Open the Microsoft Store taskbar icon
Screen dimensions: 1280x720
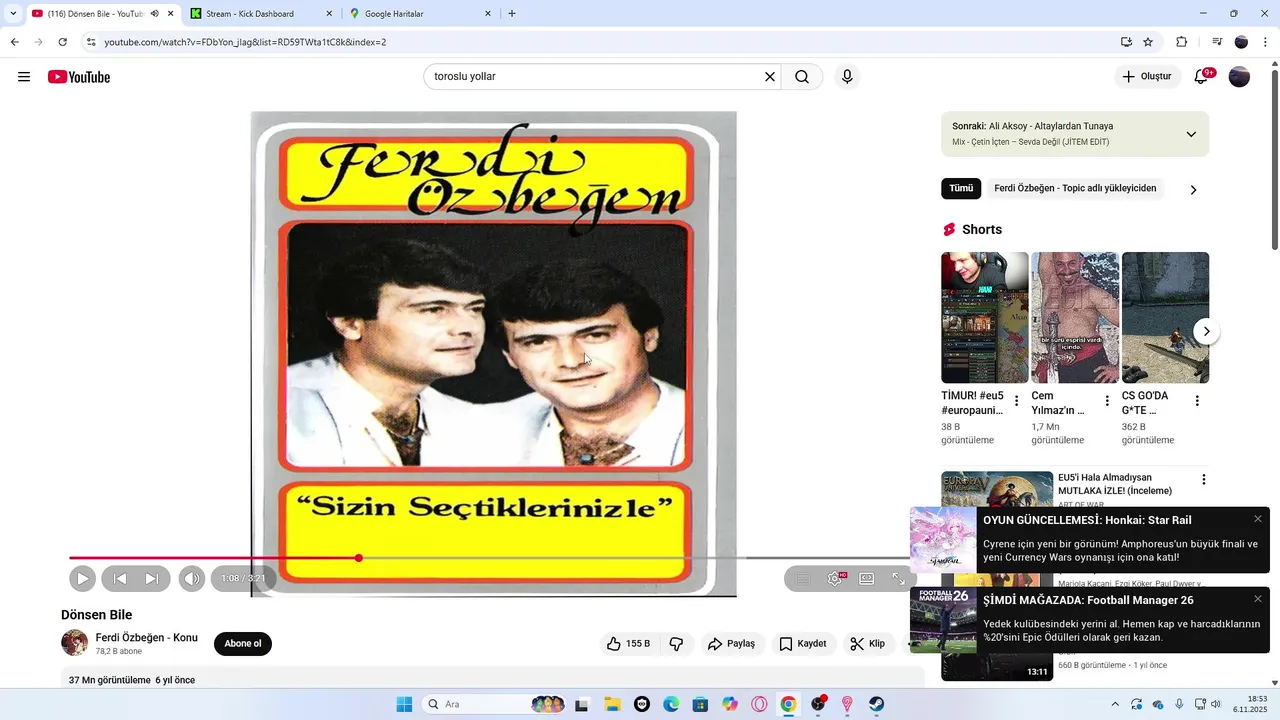[x=700, y=704]
